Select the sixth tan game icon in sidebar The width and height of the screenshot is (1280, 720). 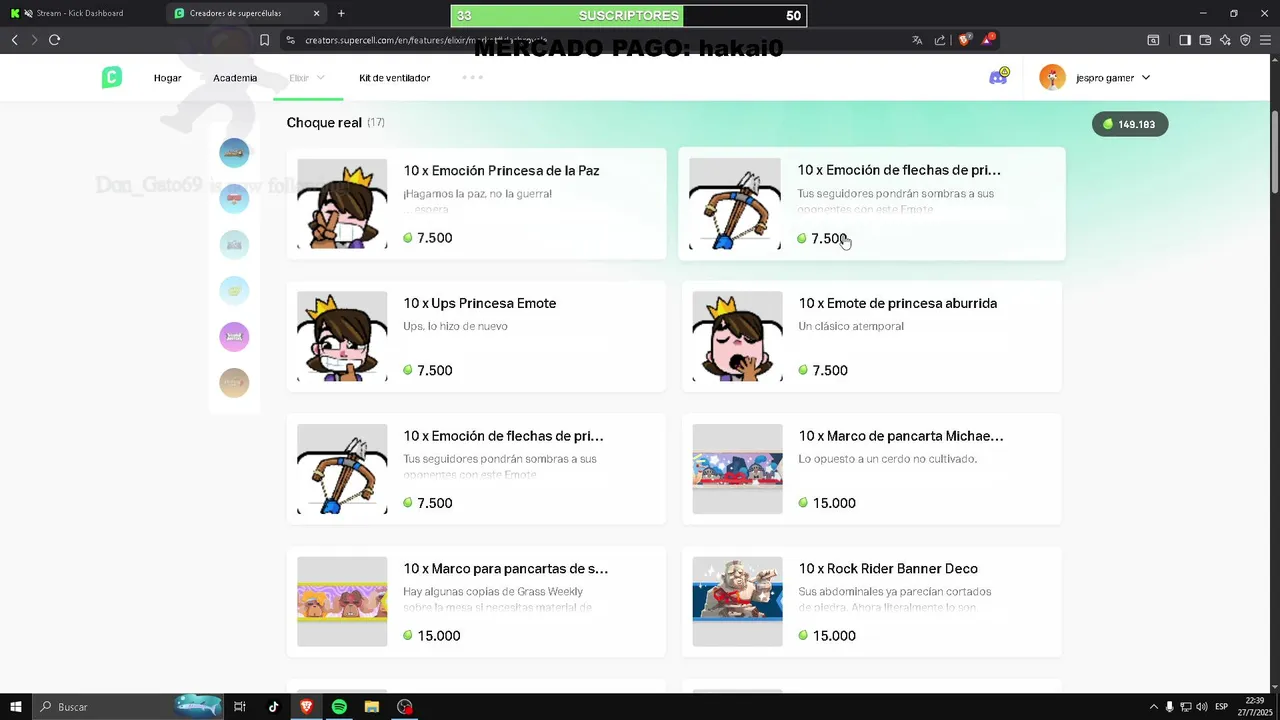point(234,383)
